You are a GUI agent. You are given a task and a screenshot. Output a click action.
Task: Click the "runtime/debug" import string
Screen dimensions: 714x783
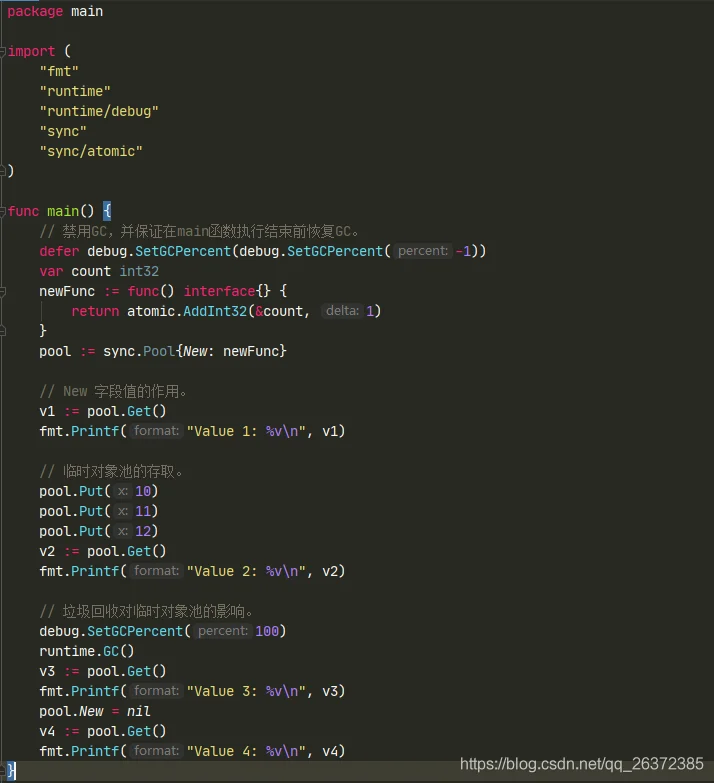tap(99, 111)
